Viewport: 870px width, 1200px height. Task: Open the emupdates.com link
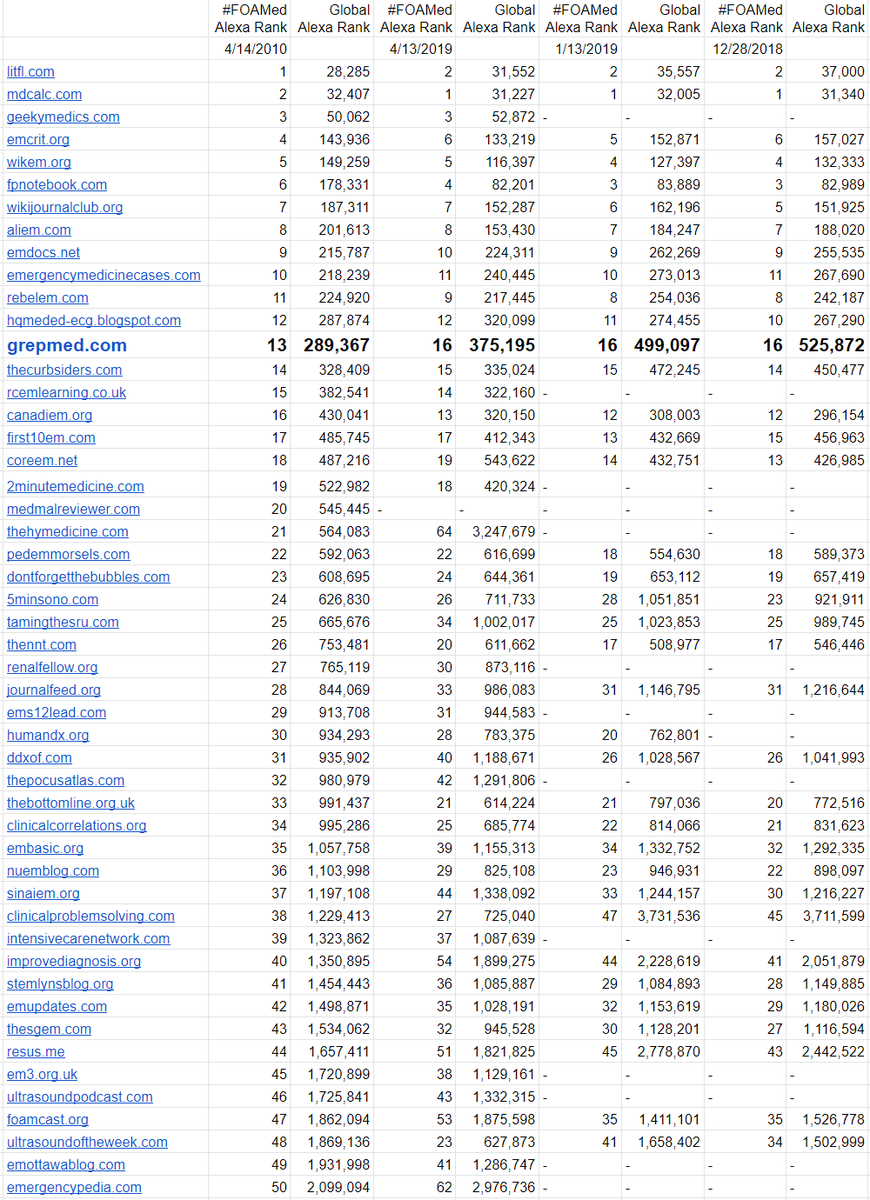57,1007
